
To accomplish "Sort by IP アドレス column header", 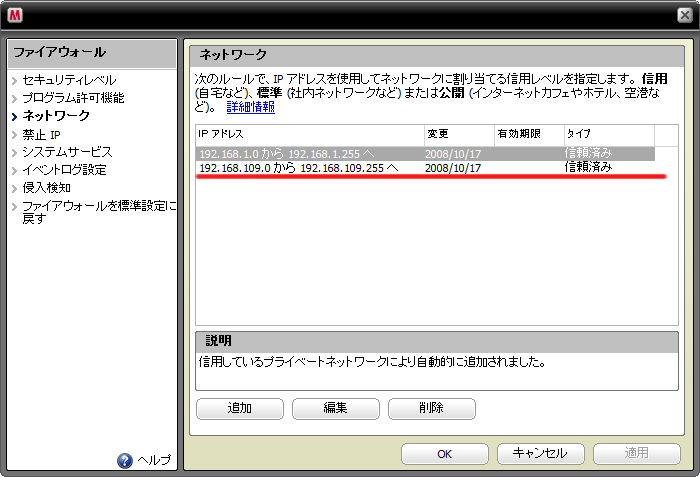I will click(309, 134).
